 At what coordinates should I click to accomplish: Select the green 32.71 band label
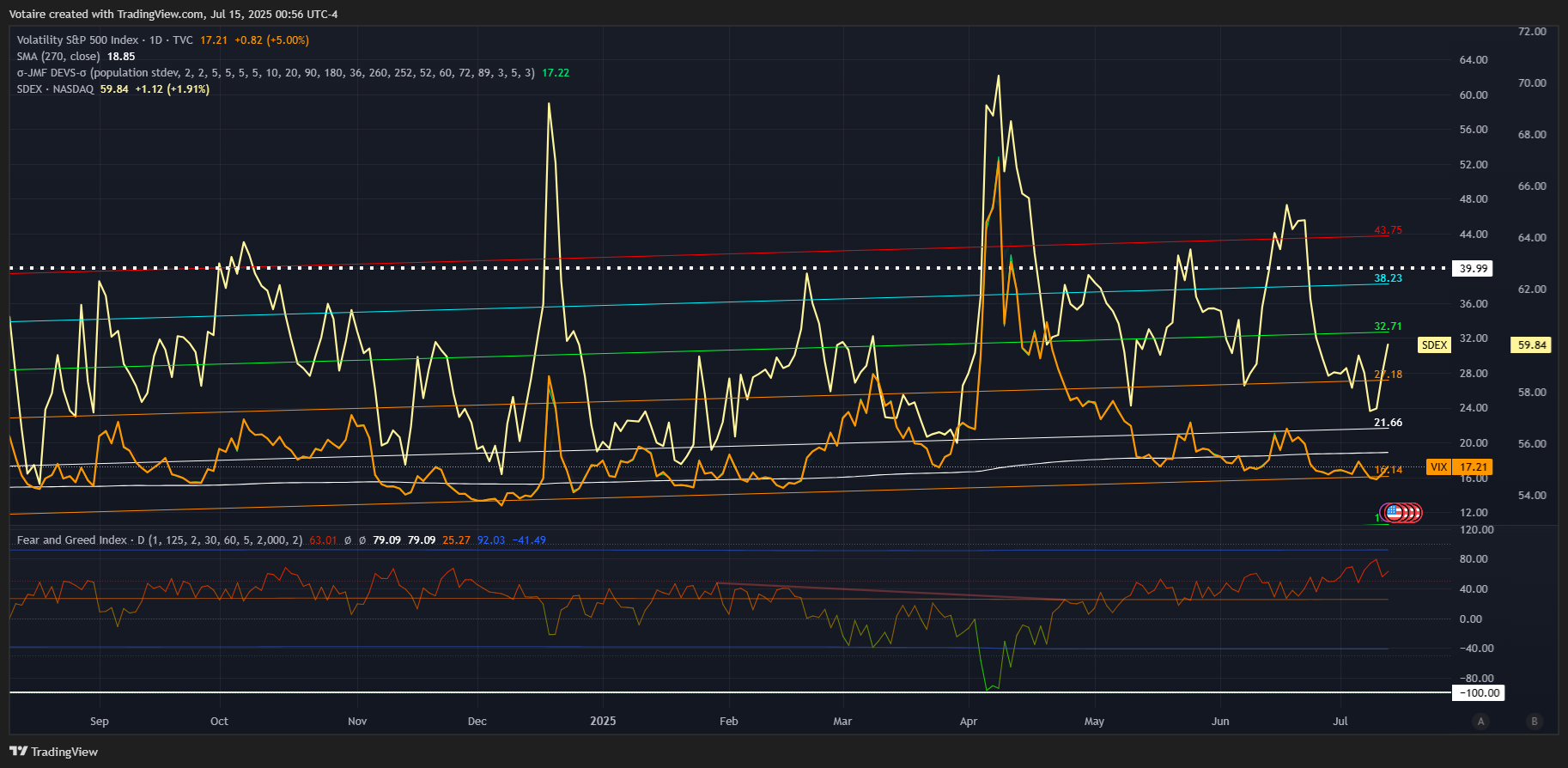[1388, 326]
